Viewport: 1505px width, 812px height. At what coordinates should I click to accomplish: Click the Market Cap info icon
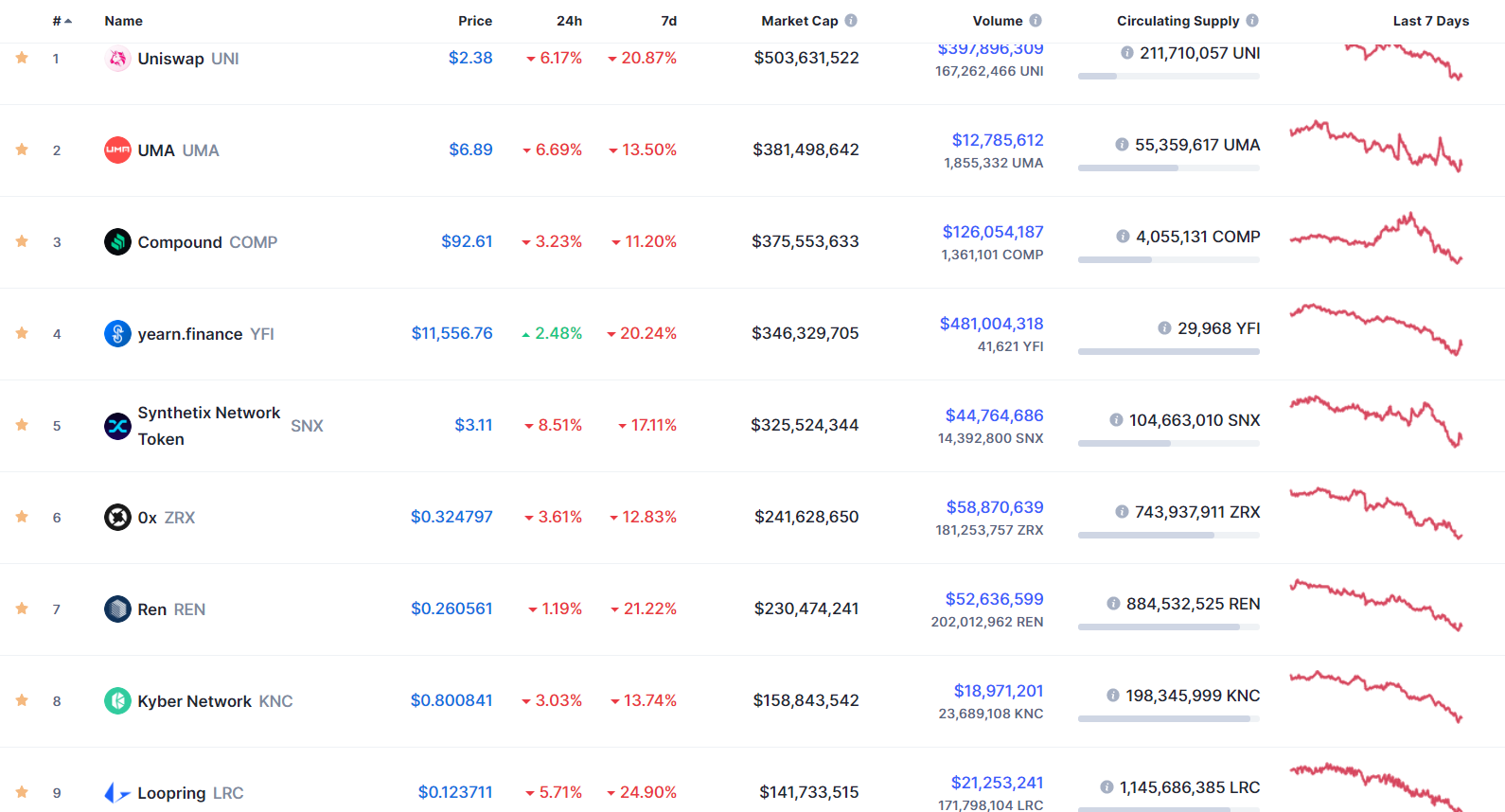[851, 21]
